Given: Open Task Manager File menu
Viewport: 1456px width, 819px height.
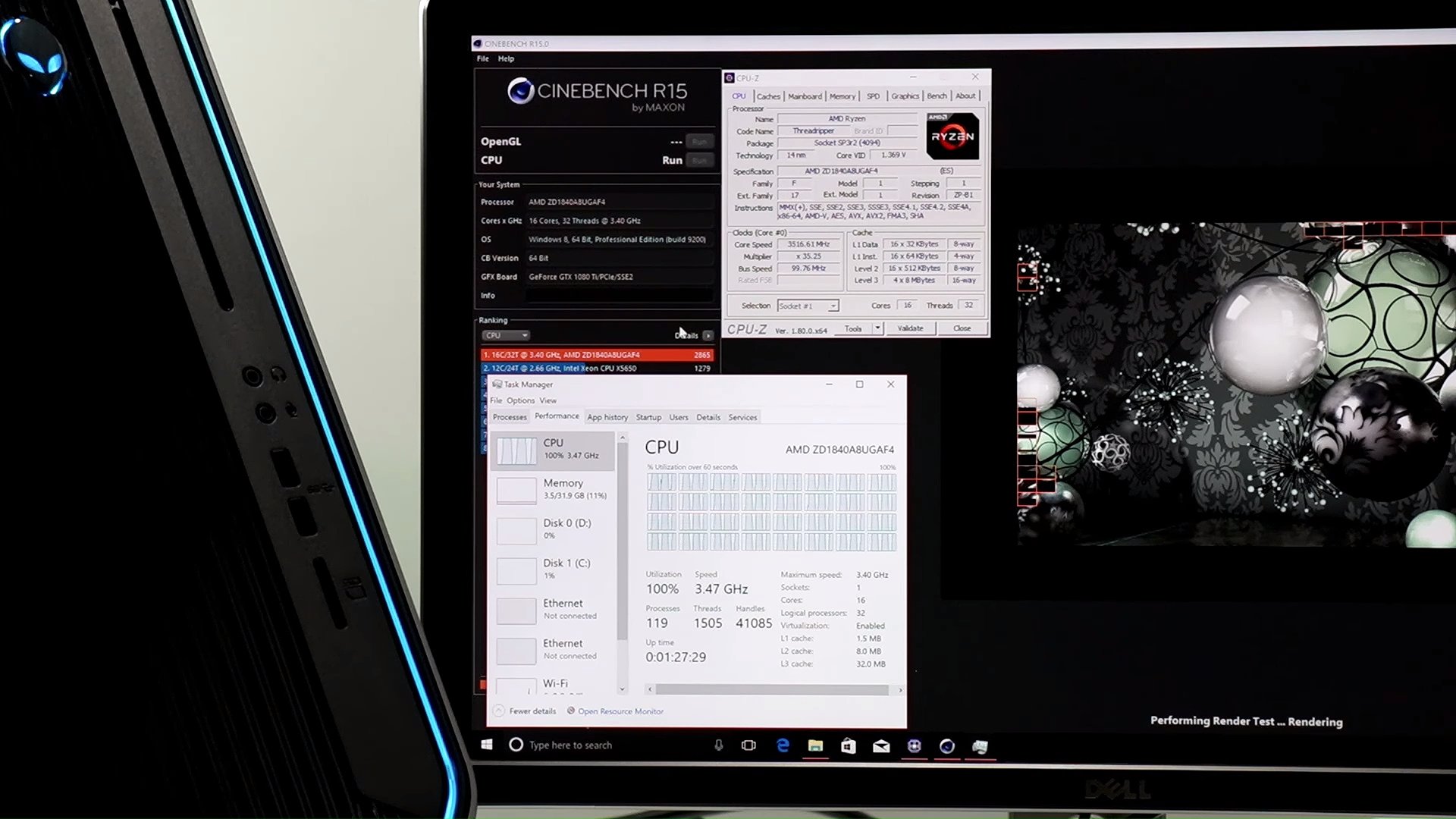Looking at the screenshot, I should pyautogui.click(x=496, y=400).
